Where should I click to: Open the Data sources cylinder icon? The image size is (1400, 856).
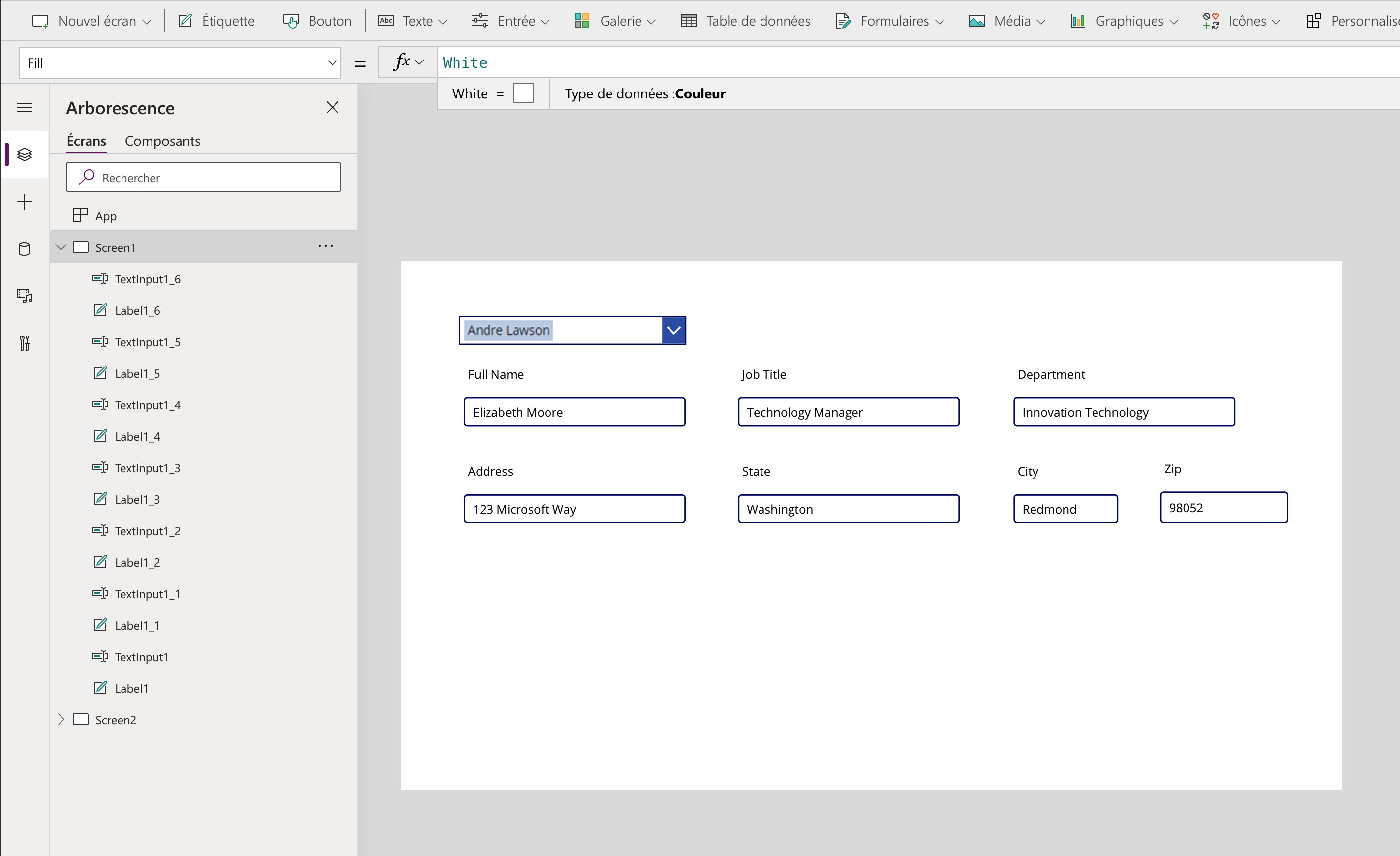click(25, 249)
